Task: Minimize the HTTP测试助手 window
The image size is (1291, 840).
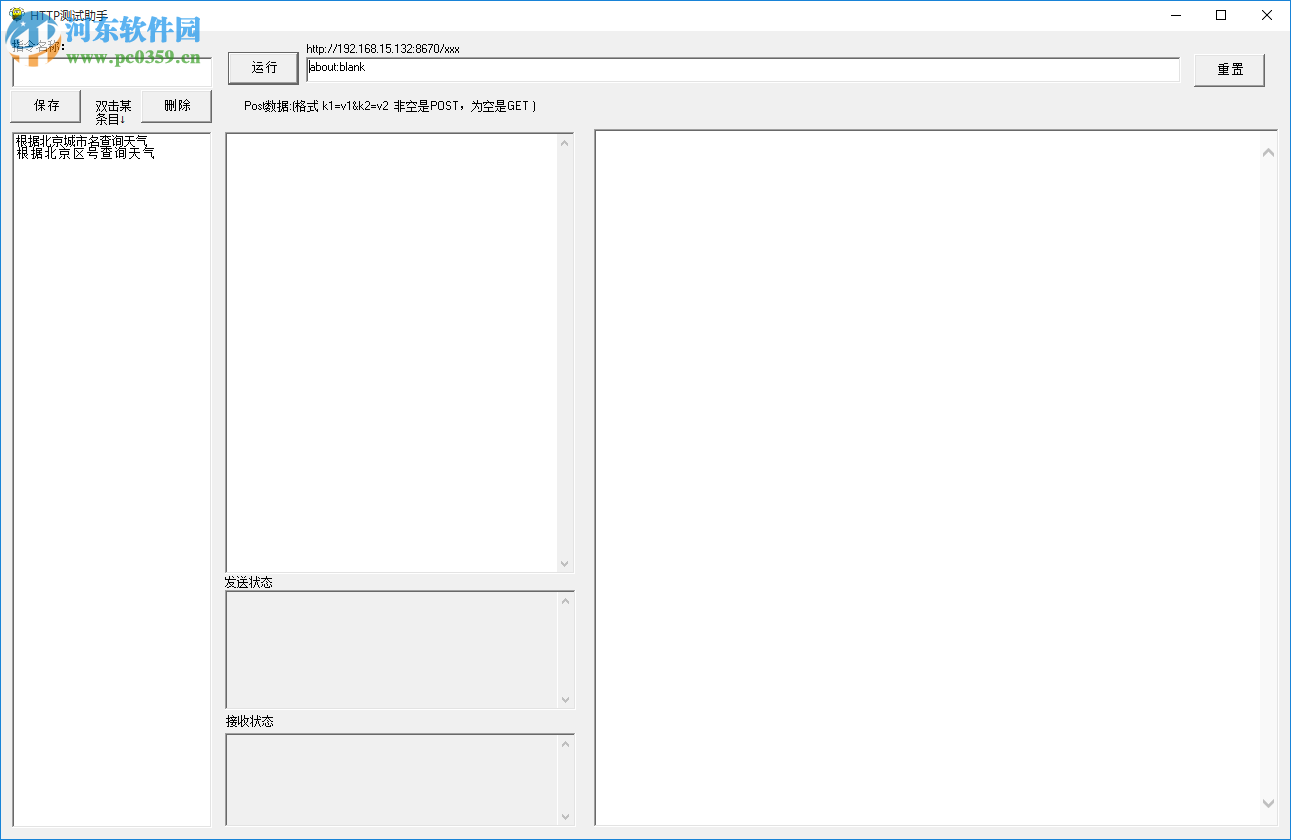Action: (x=1176, y=15)
